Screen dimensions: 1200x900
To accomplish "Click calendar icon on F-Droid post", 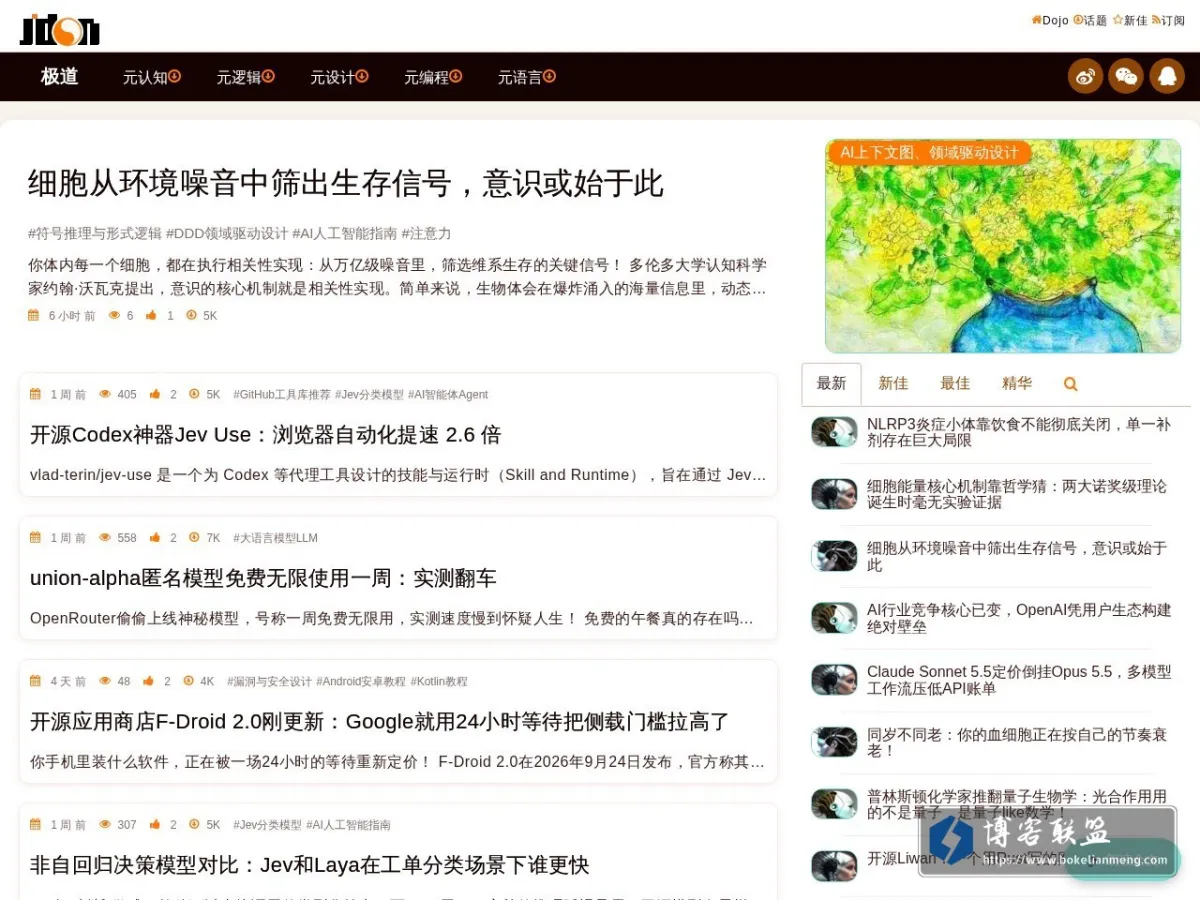I will (x=36, y=681).
